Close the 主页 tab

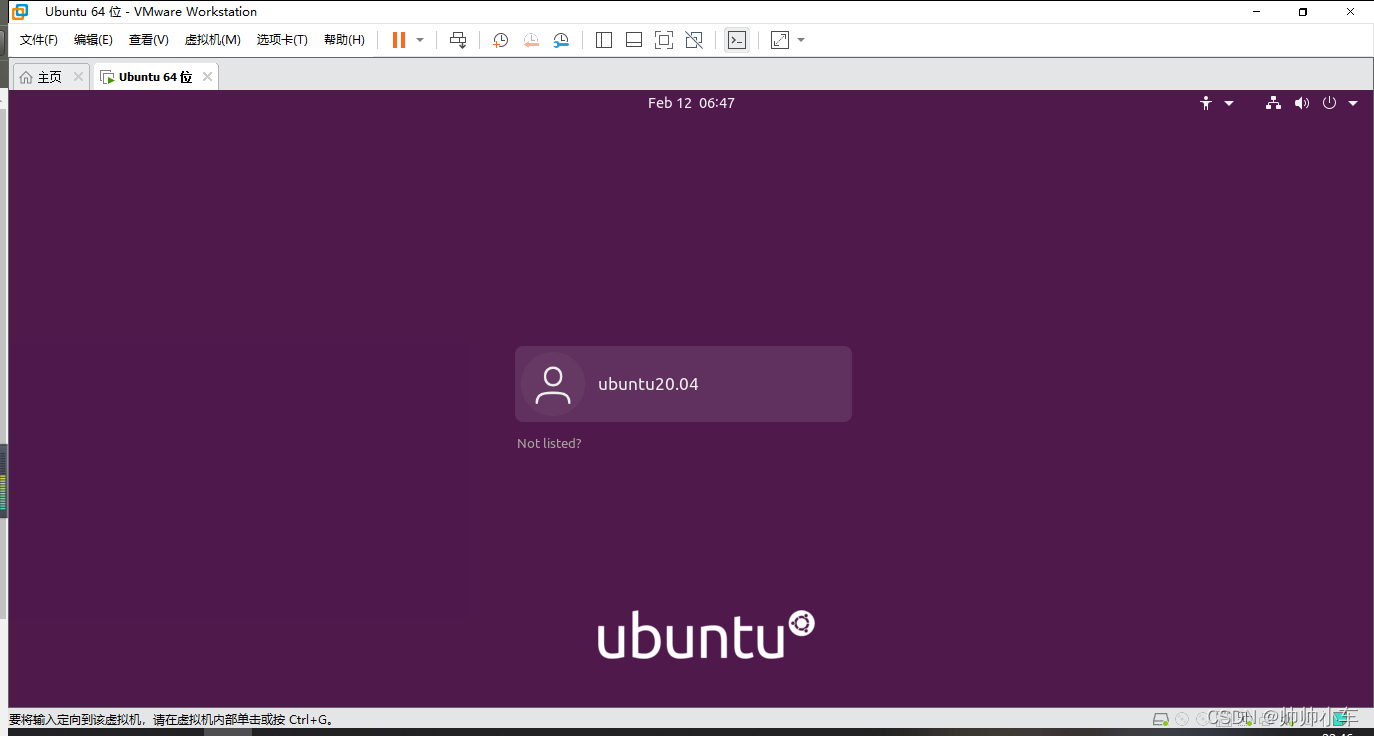[x=79, y=77]
